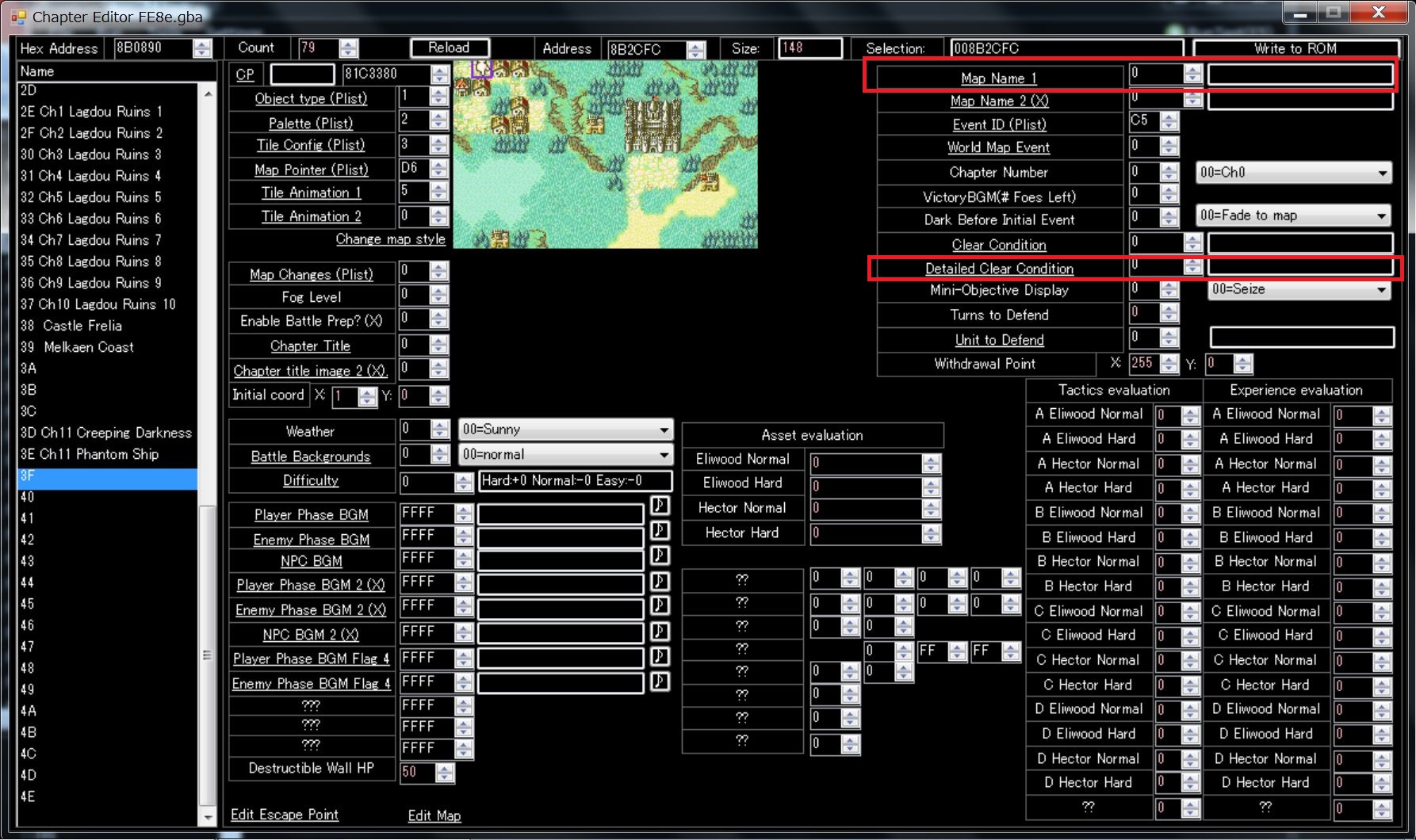Play the Enemy Phase BGM note icon
Viewport: 1416px width, 840px height.
point(659,530)
